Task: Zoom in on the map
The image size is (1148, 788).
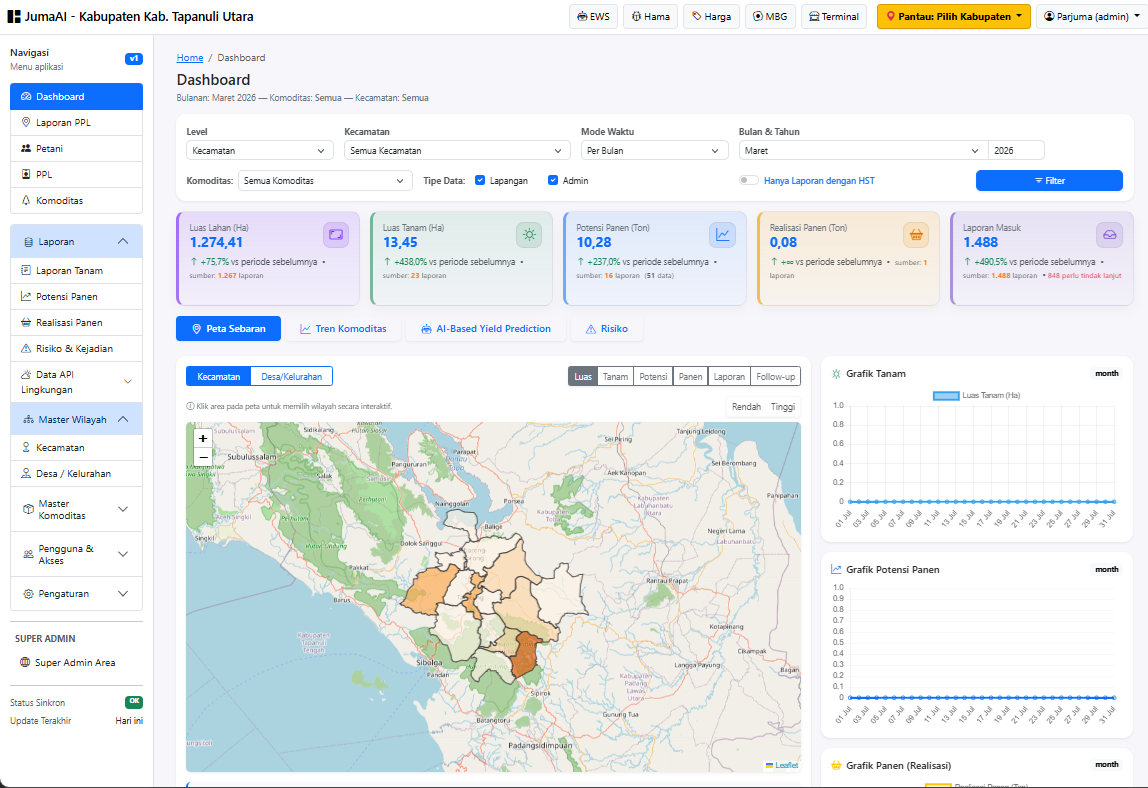Action: [203, 438]
